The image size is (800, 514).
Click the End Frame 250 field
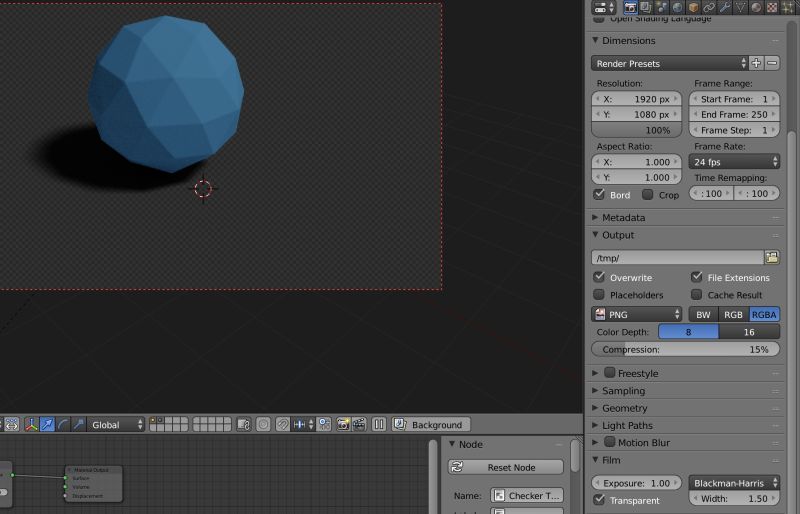point(734,114)
